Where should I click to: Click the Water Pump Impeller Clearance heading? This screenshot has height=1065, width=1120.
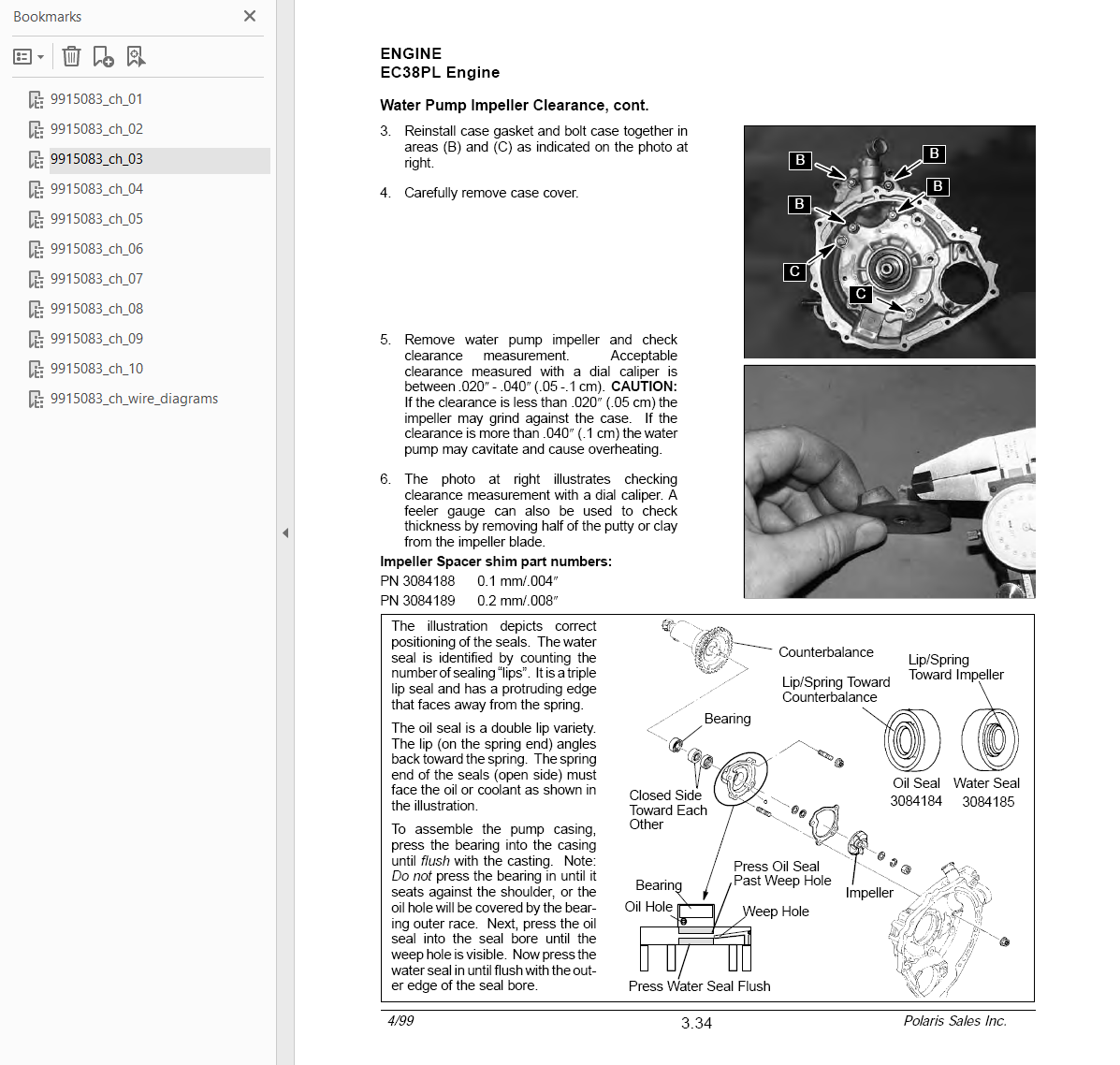(514, 105)
